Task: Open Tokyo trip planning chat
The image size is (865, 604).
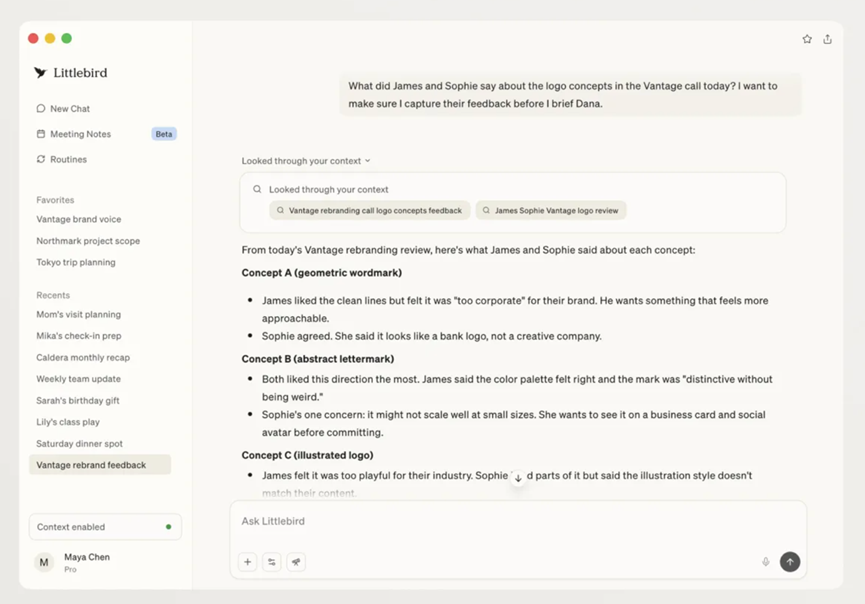Action: point(76,262)
